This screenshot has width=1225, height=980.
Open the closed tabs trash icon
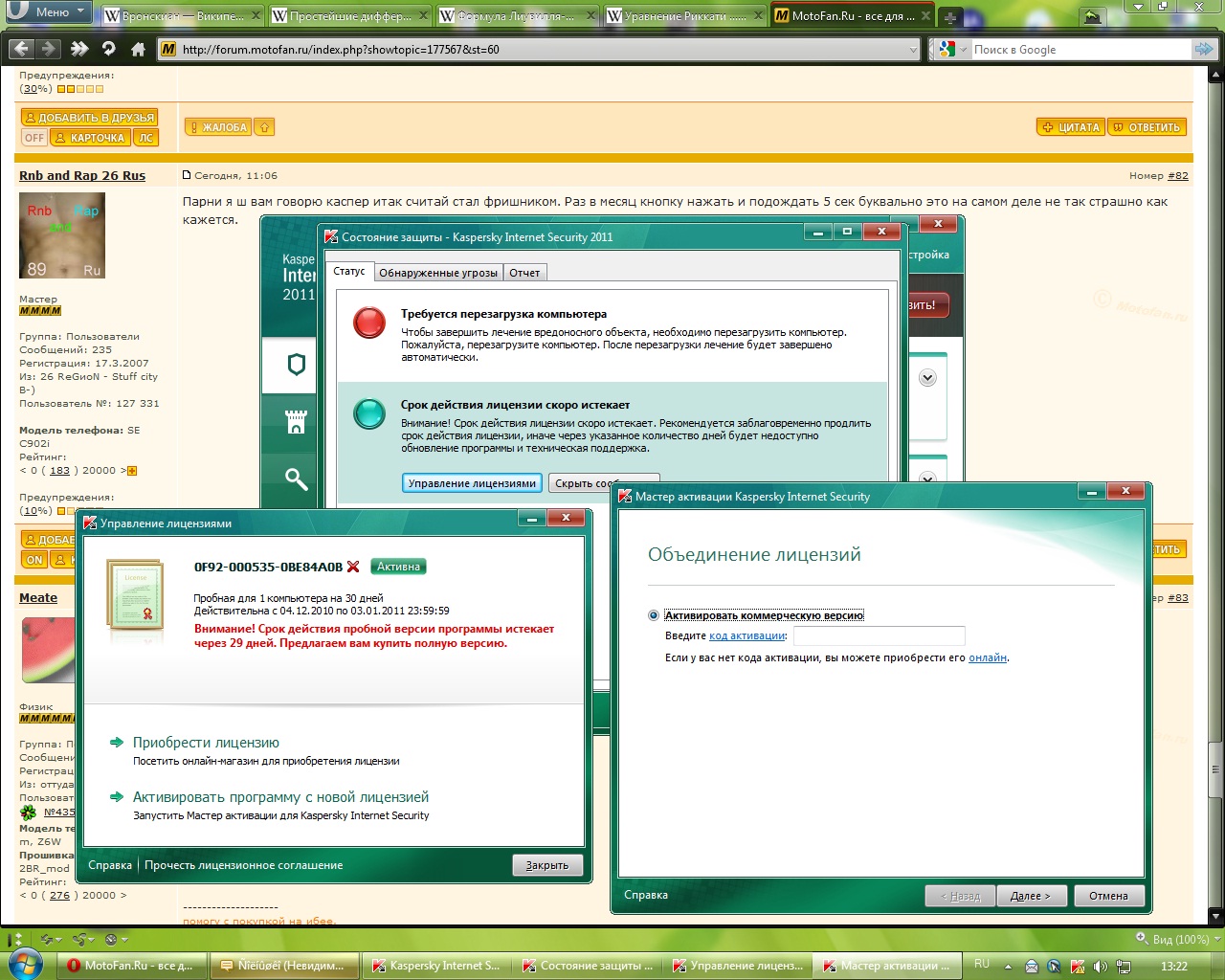point(1092,16)
